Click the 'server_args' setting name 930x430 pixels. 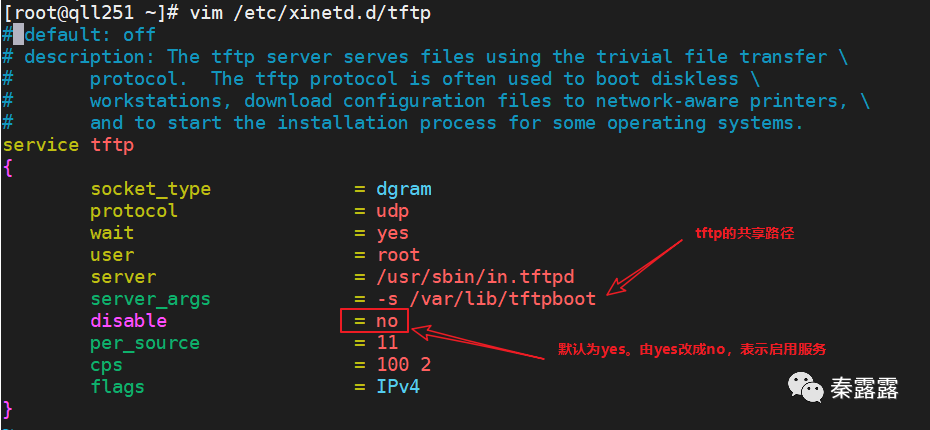[151, 299]
